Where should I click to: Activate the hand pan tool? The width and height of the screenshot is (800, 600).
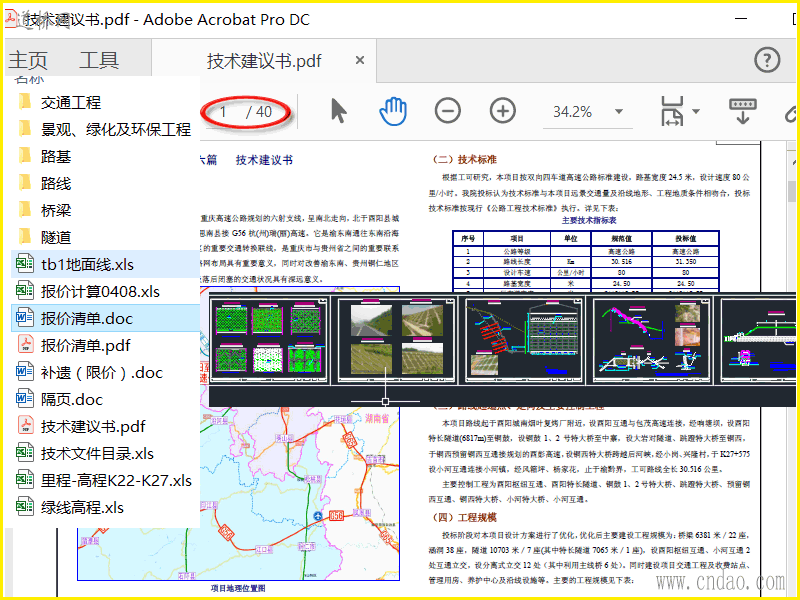(x=393, y=111)
